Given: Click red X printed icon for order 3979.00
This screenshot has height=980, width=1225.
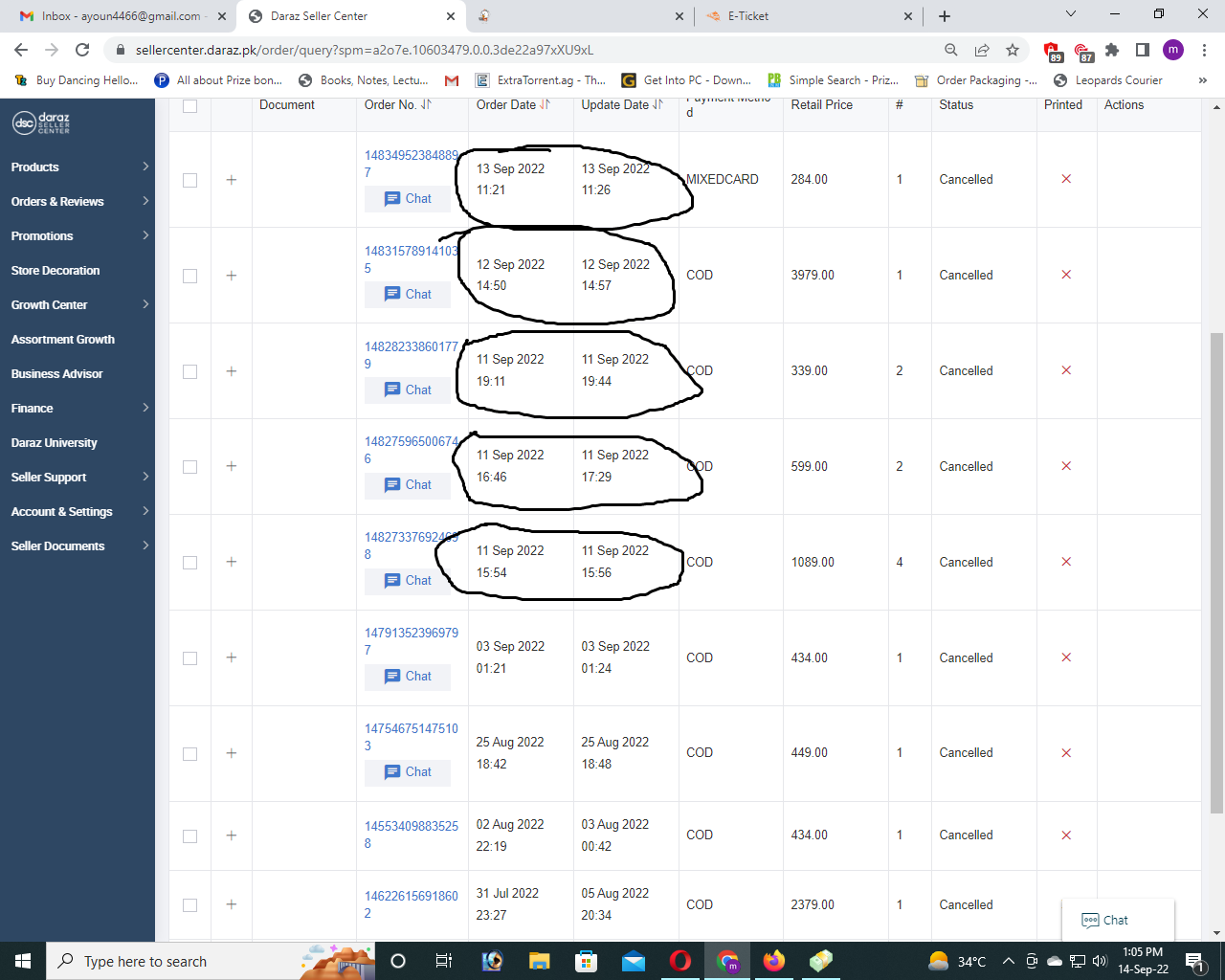Looking at the screenshot, I should click(x=1066, y=275).
